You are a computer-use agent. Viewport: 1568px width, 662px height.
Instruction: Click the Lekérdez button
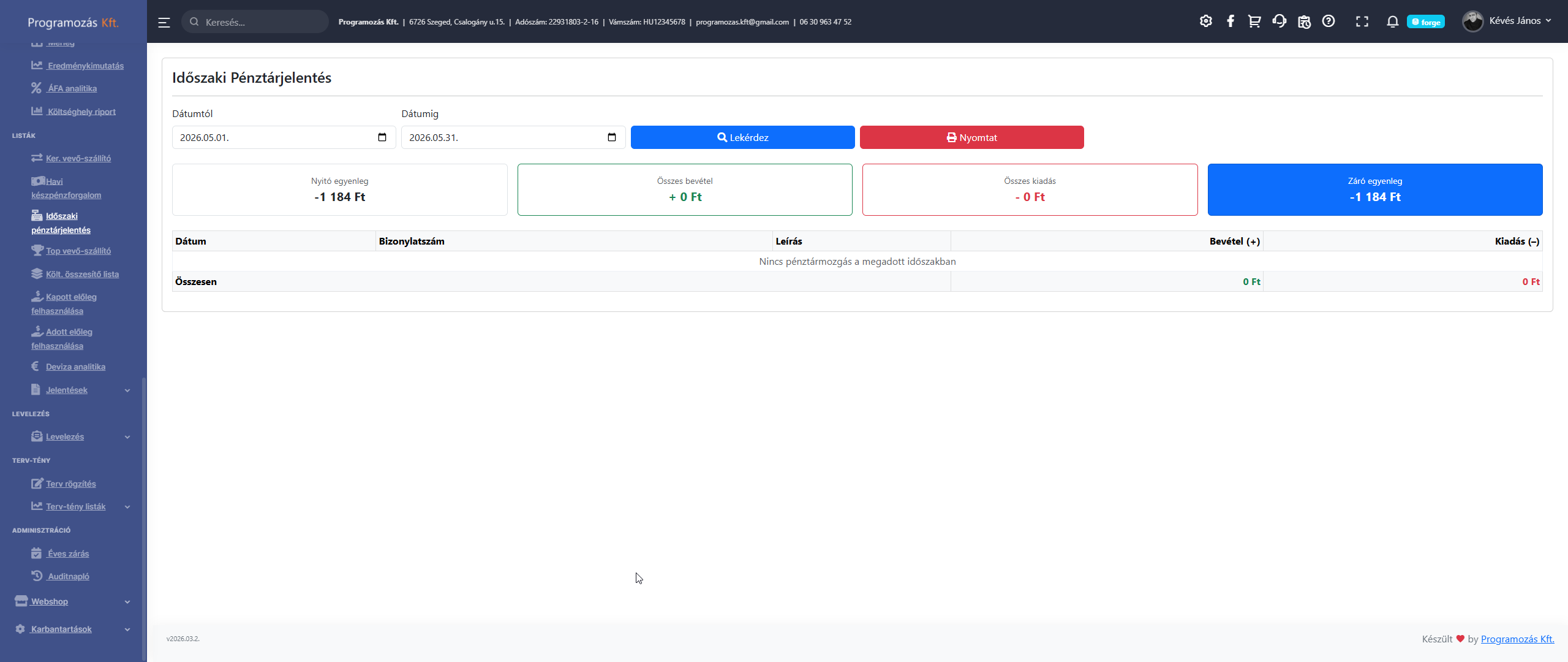pyautogui.click(x=742, y=137)
